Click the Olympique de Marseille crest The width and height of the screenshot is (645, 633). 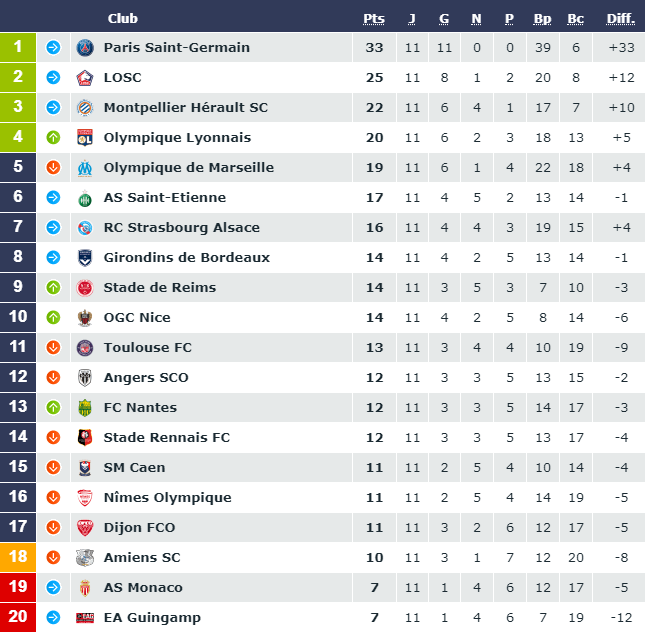[x=85, y=168]
